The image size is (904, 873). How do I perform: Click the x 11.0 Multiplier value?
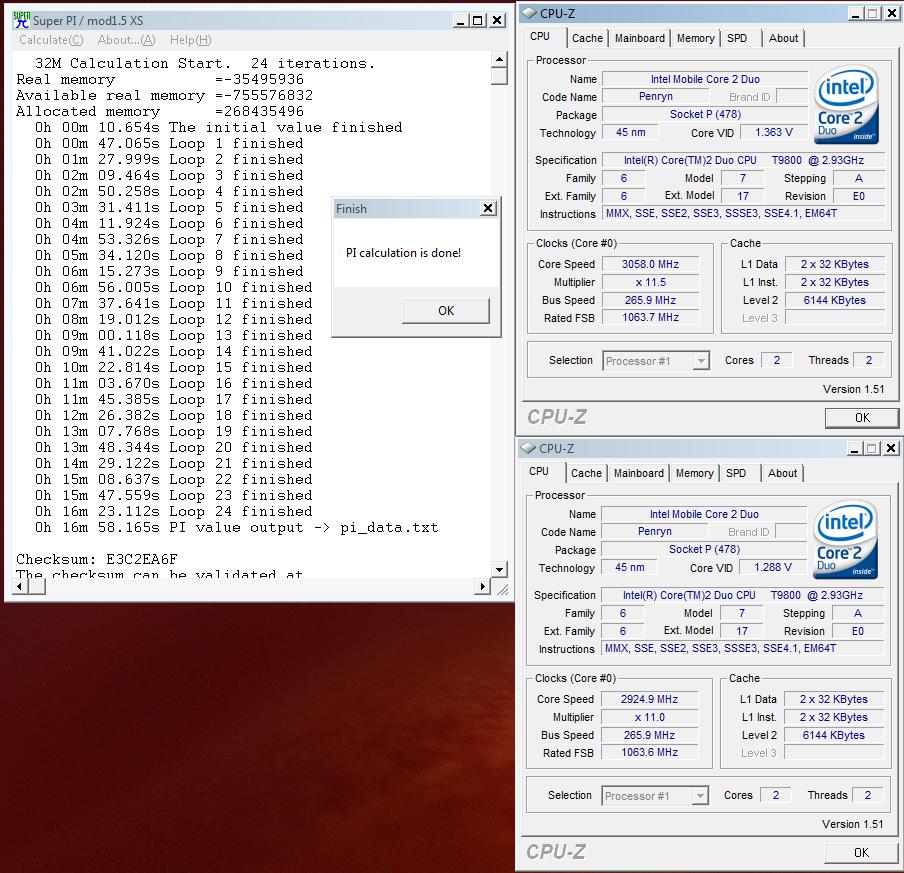[649, 717]
